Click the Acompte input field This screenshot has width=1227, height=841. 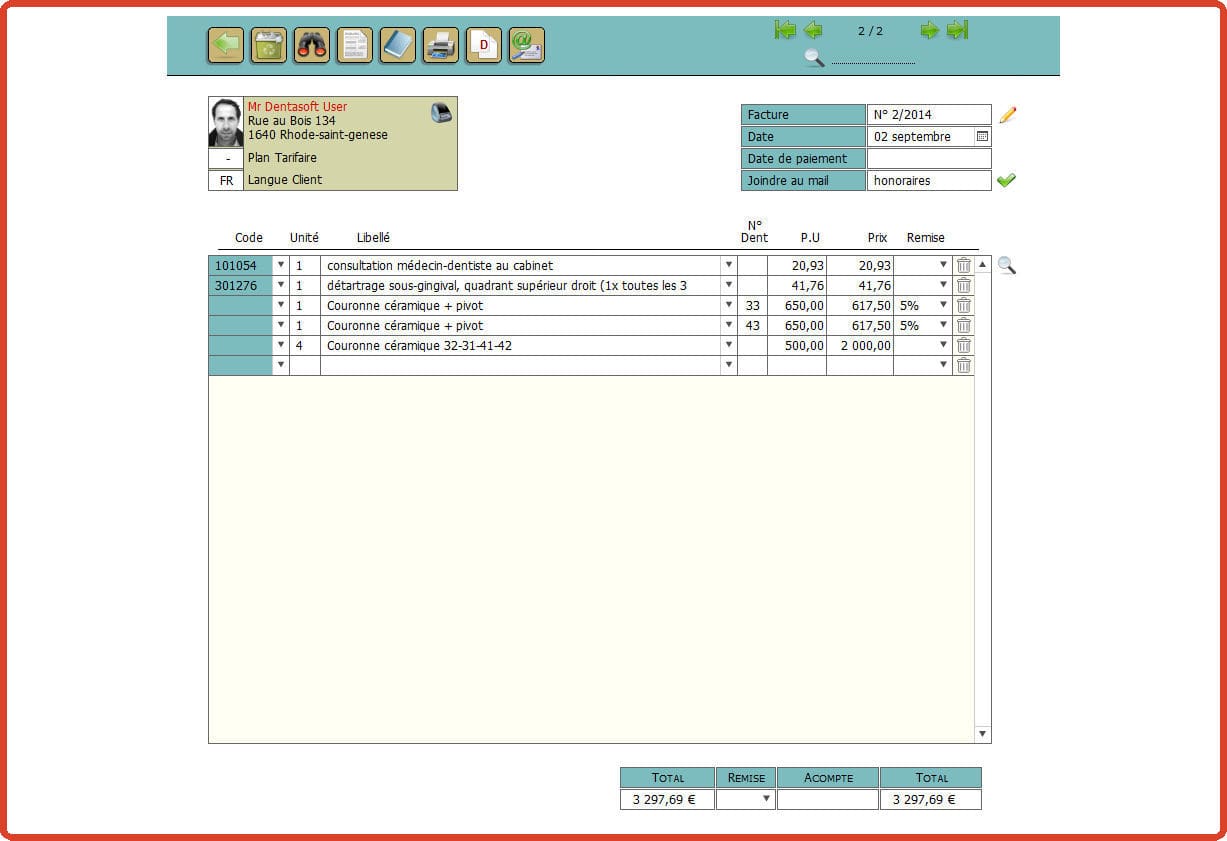(x=828, y=799)
